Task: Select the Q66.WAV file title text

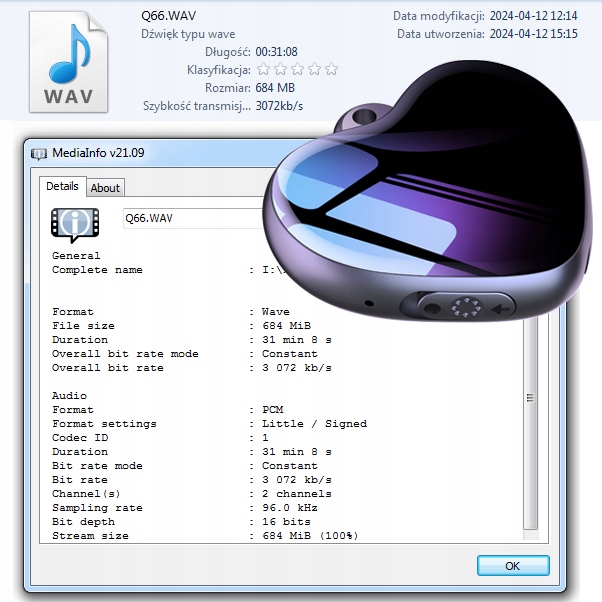Action: point(169,16)
